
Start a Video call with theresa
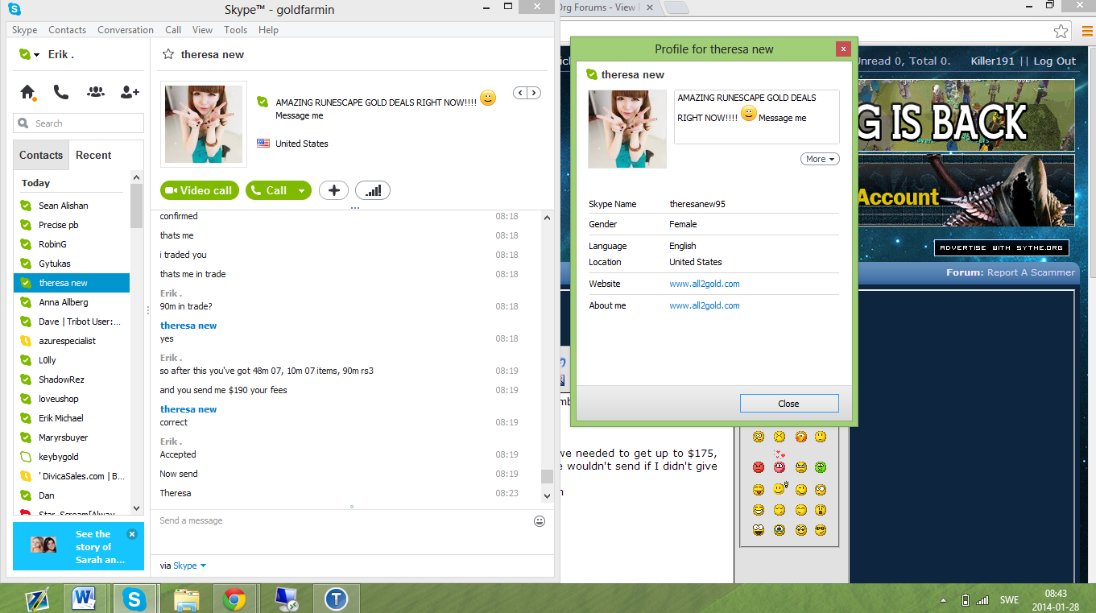click(200, 190)
